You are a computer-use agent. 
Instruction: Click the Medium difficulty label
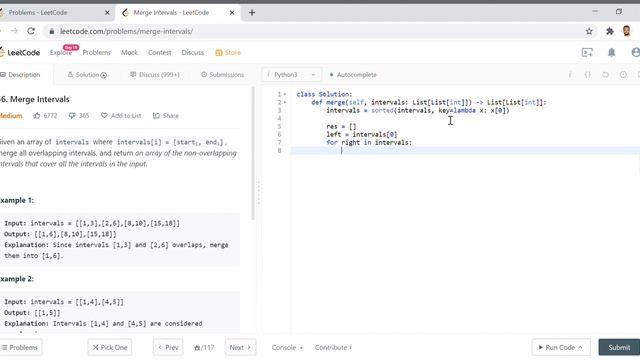coord(11,116)
